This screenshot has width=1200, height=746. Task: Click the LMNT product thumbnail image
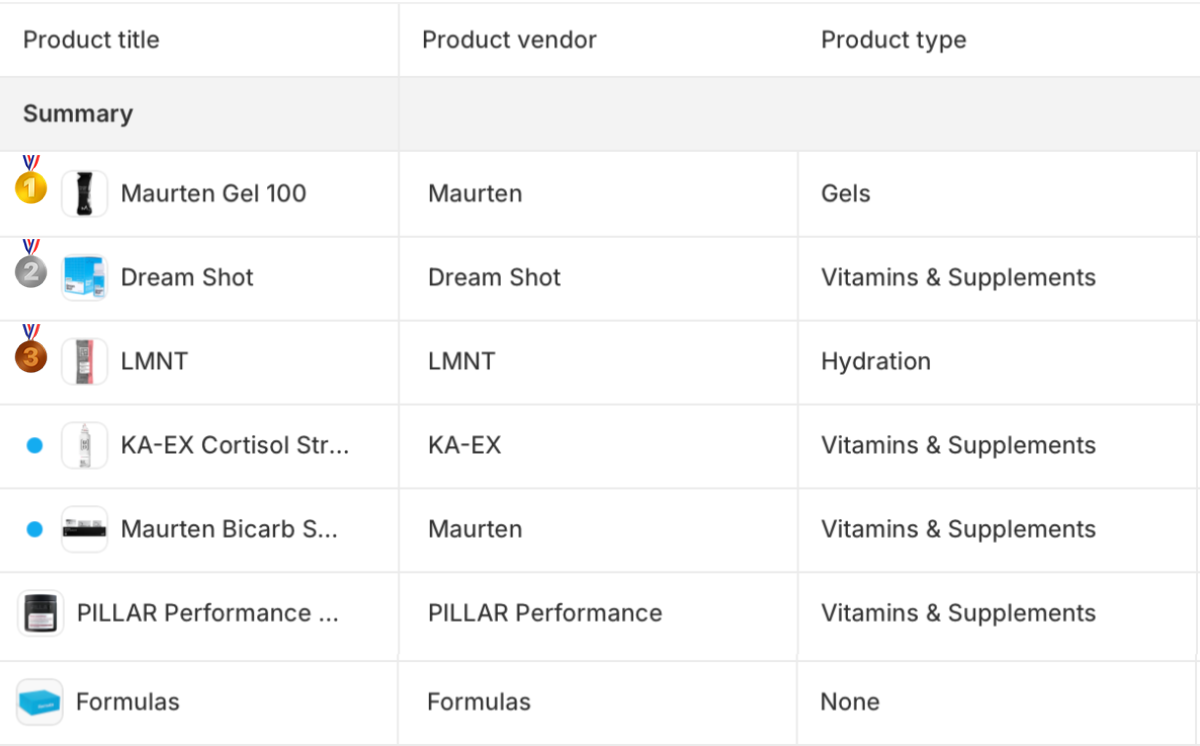pos(84,361)
